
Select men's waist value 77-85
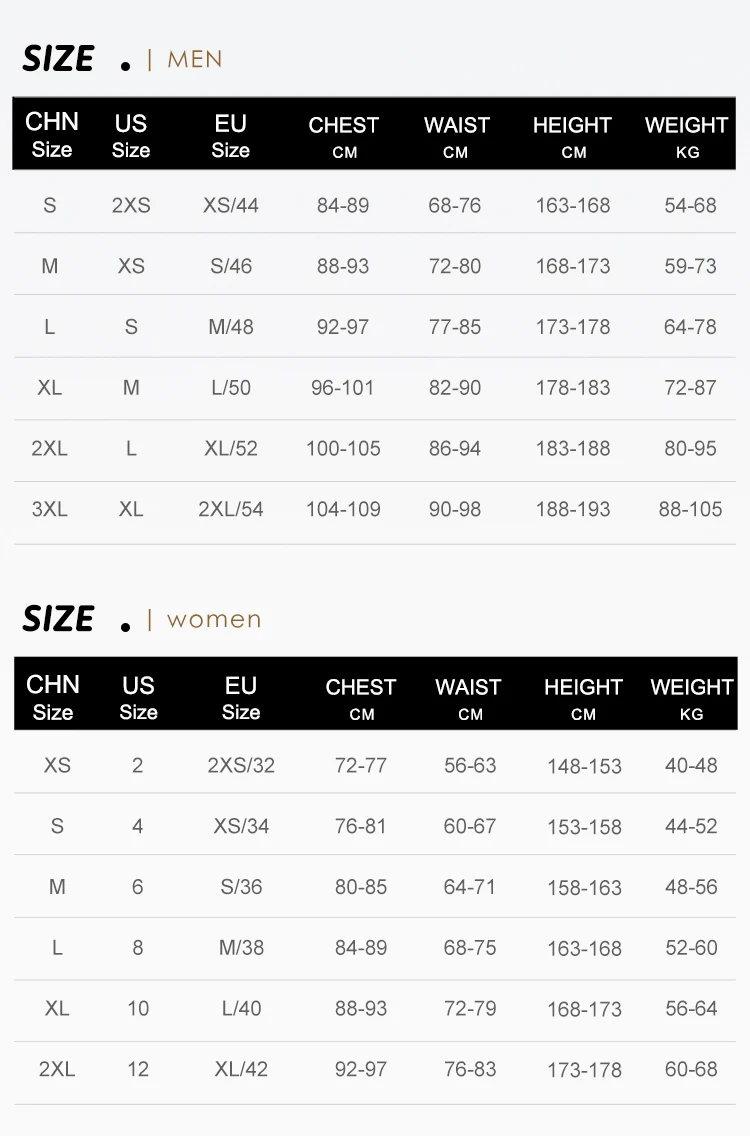pyautogui.click(x=455, y=327)
